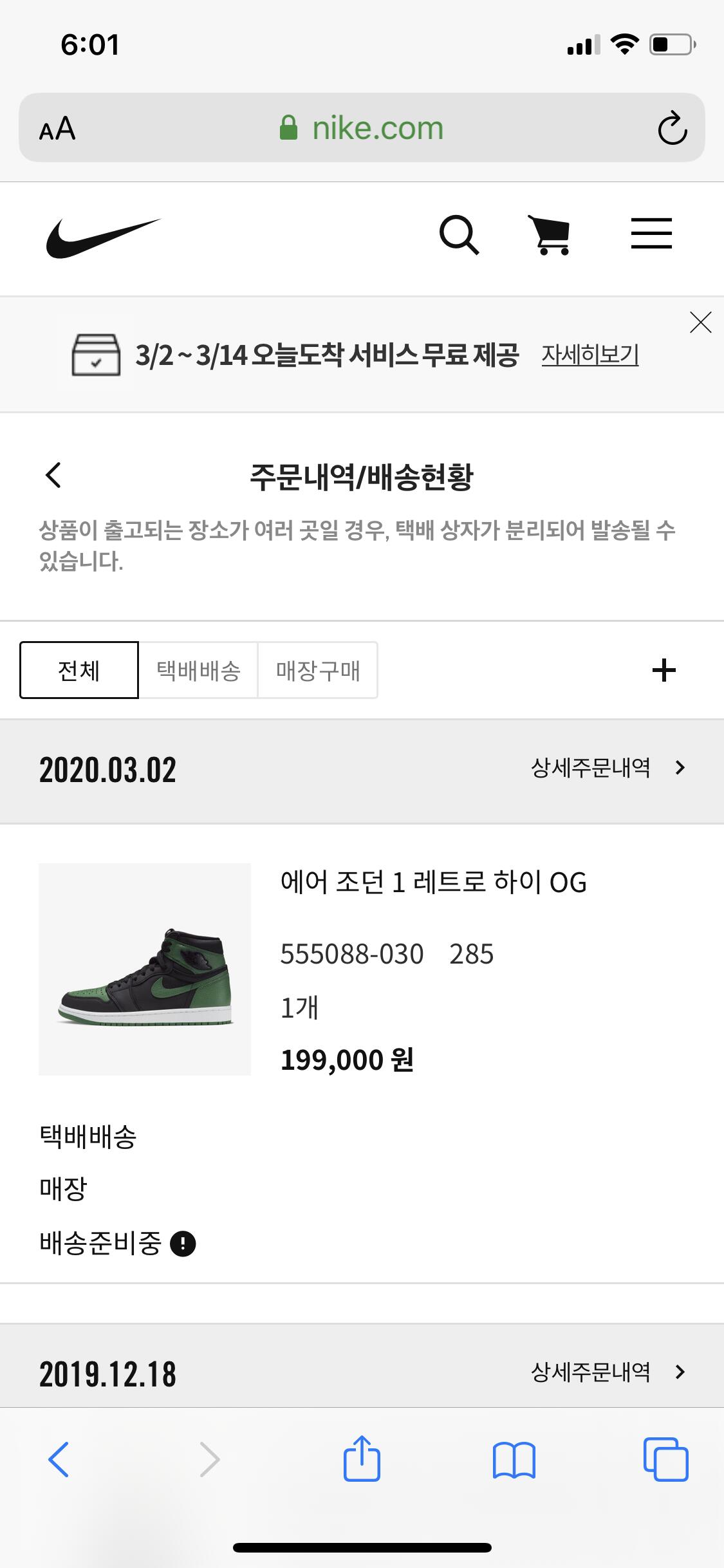
Task: Tap the Nike swoosh logo
Action: (x=103, y=238)
